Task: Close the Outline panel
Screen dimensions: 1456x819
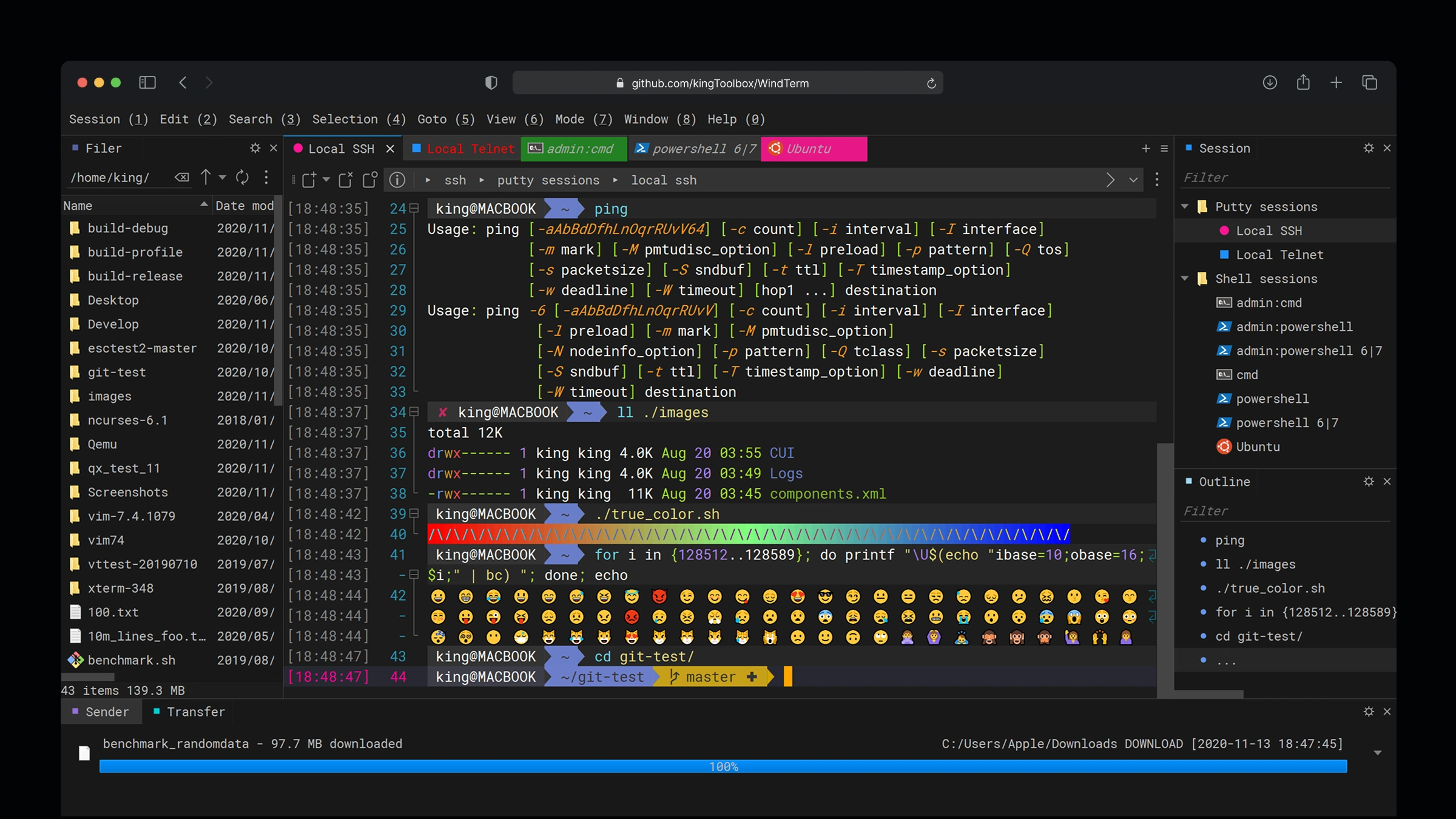Action: 1387,481
